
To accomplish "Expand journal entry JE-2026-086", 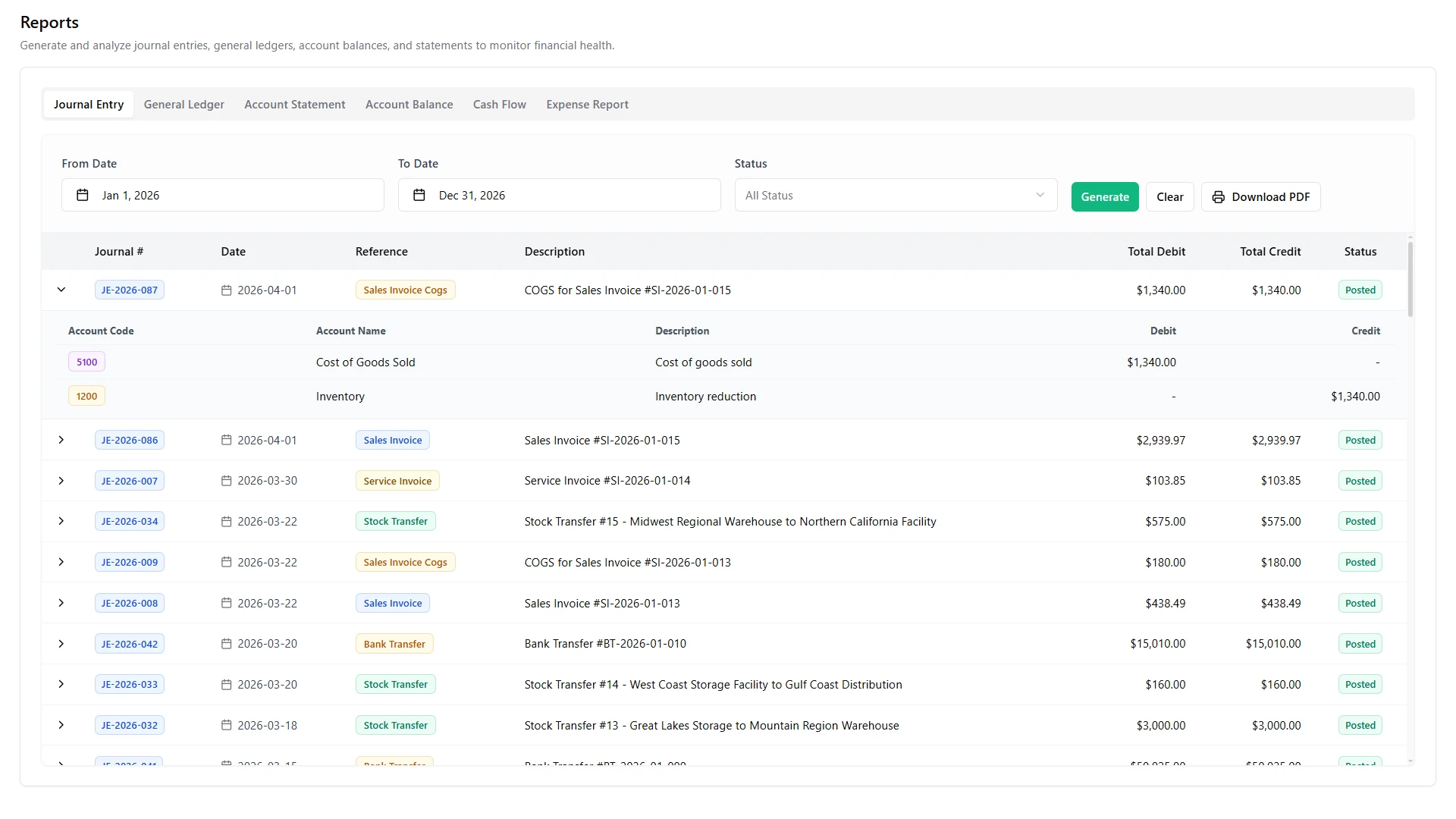I will click(x=61, y=440).
